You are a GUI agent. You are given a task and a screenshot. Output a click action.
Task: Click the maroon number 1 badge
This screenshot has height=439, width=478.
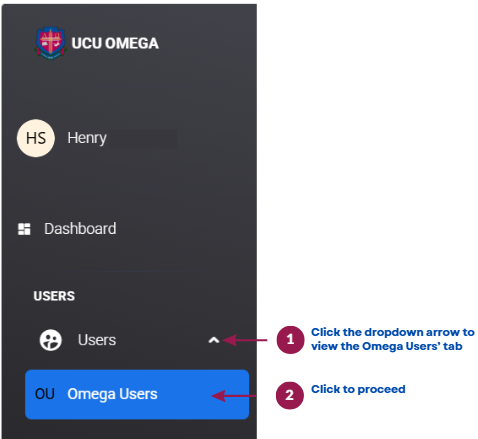(290, 340)
